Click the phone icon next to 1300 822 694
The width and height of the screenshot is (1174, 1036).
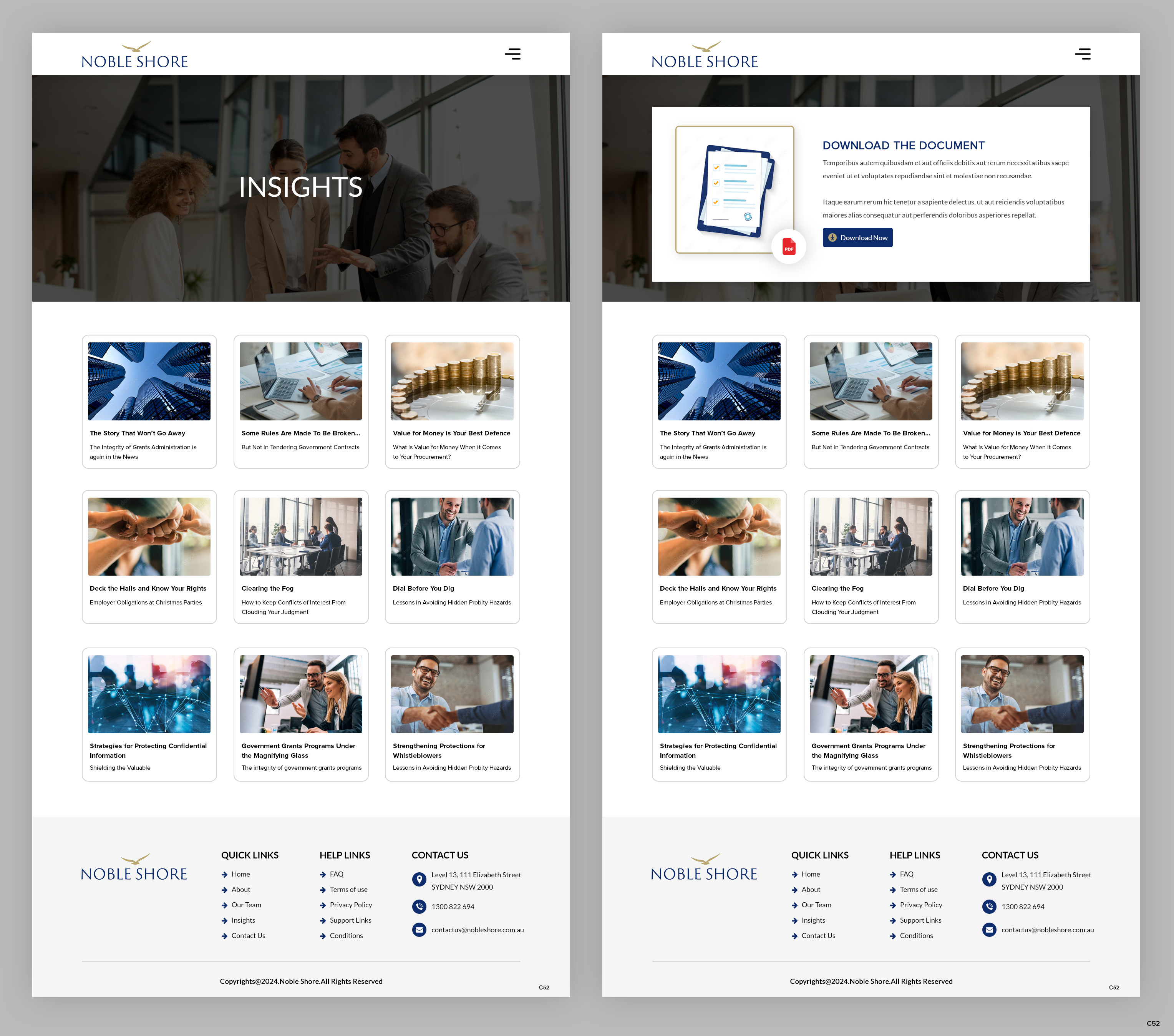[420, 907]
